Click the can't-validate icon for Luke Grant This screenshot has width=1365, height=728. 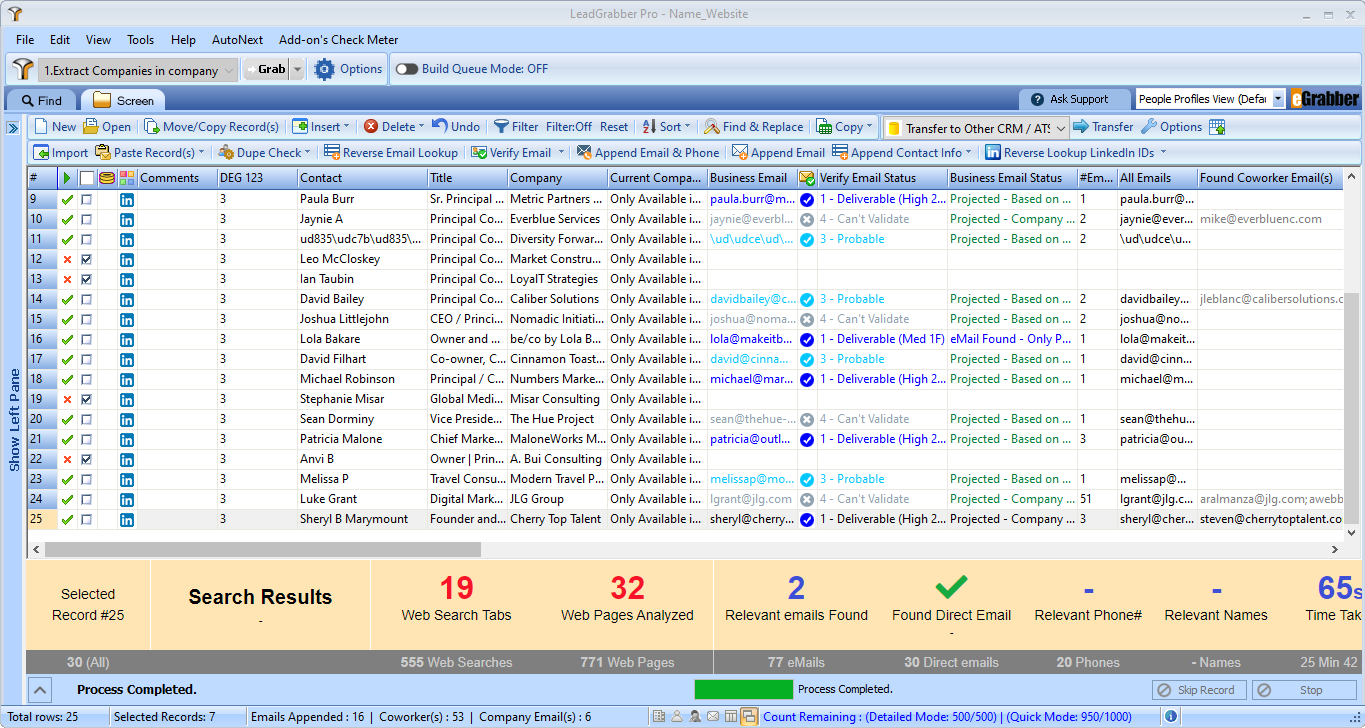[807, 499]
